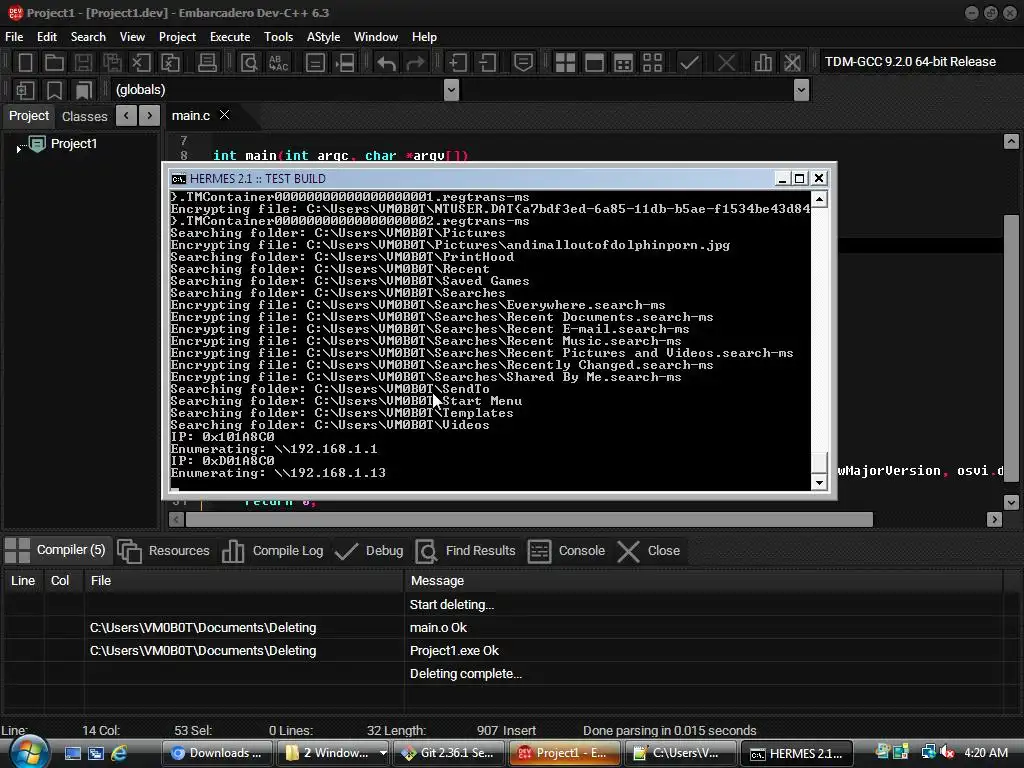Click the Profile analysis bar-chart icon
The height and width of the screenshot is (768, 1024).
pyautogui.click(x=763, y=63)
